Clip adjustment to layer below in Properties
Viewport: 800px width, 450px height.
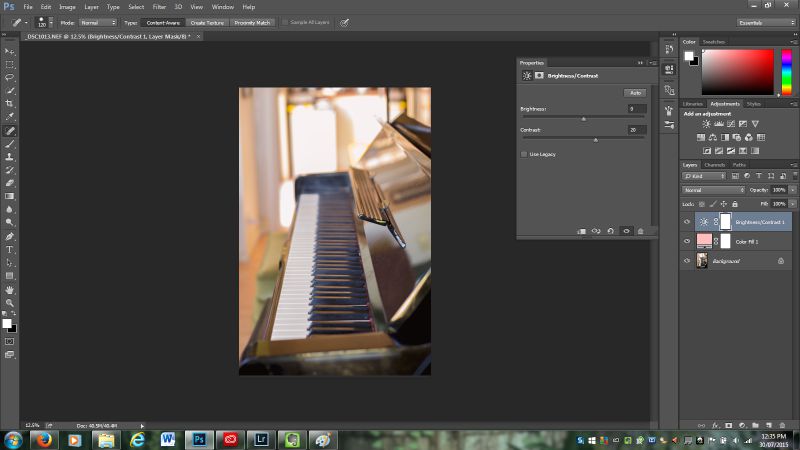(581, 231)
